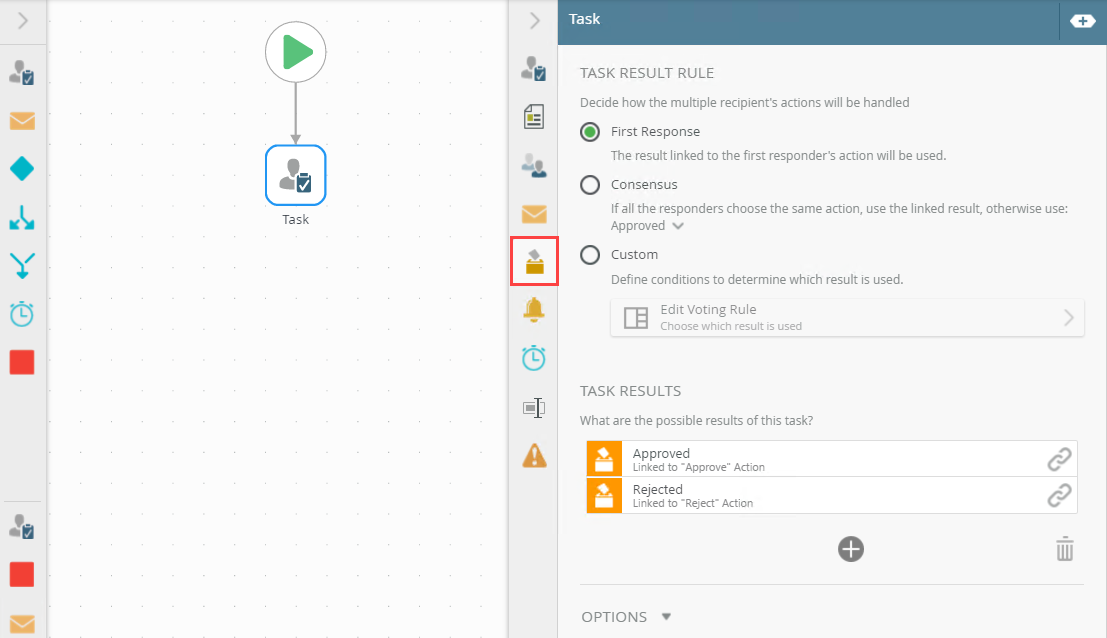1107x638 pixels.
Task: Click the recent Task step icon at the toolbox bottom
Action: (x=22, y=526)
